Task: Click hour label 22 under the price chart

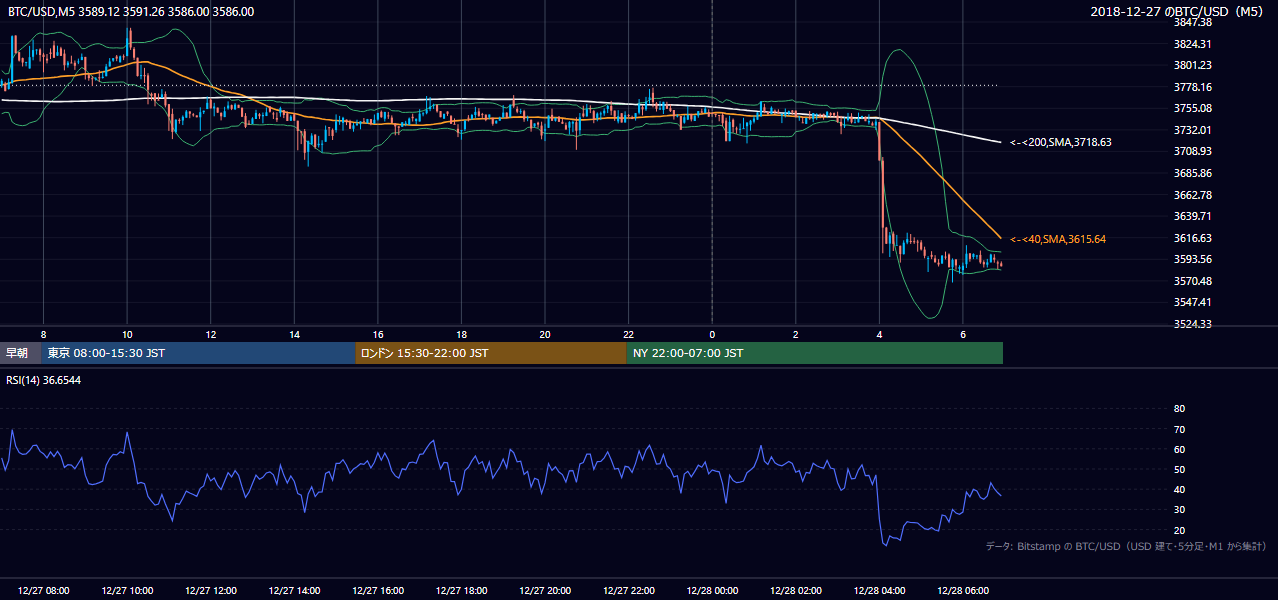Action: [628, 333]
